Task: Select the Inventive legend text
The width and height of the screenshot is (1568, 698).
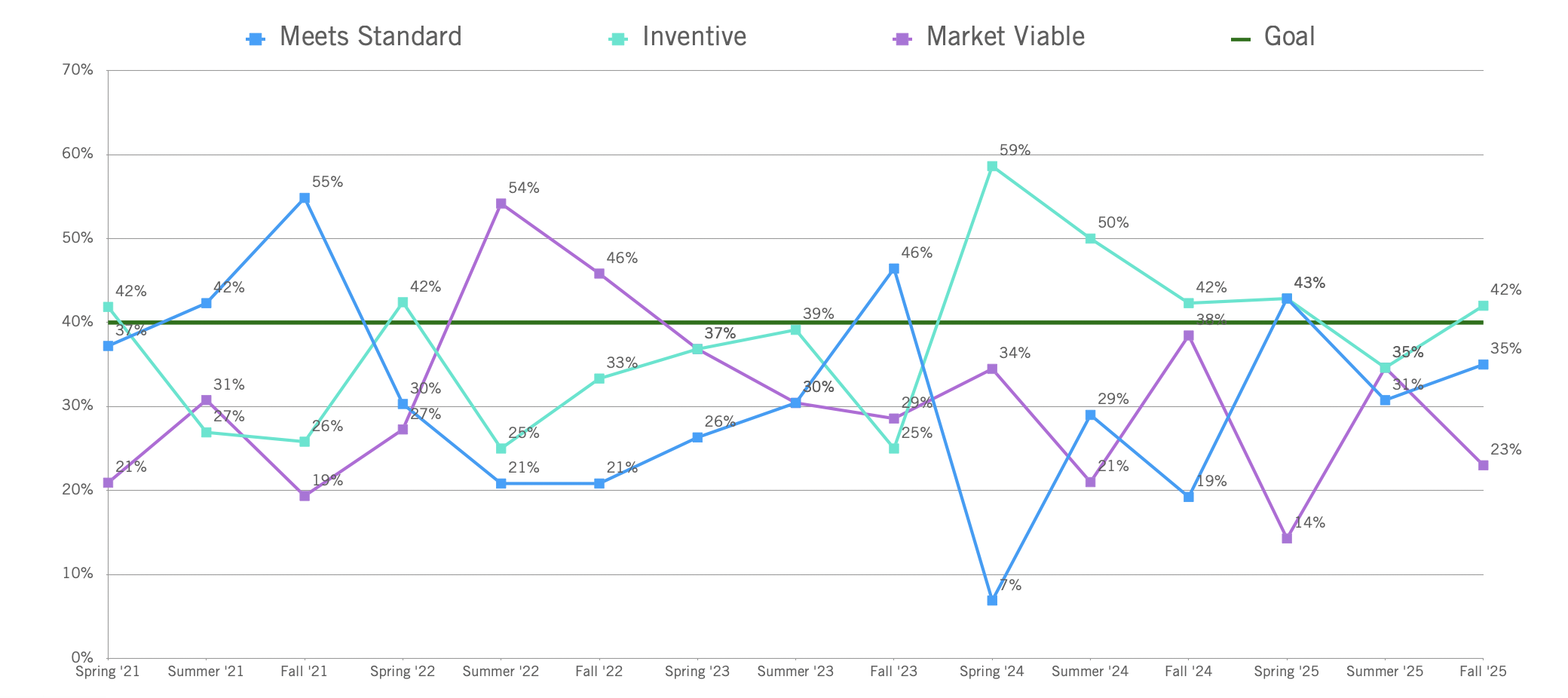Action: tap(694, 37)
